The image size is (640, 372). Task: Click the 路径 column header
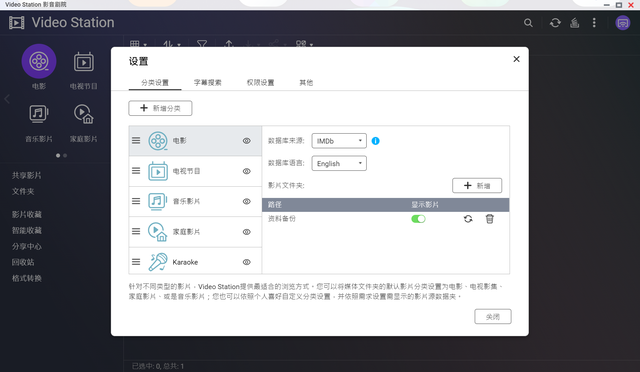(275, 205)
